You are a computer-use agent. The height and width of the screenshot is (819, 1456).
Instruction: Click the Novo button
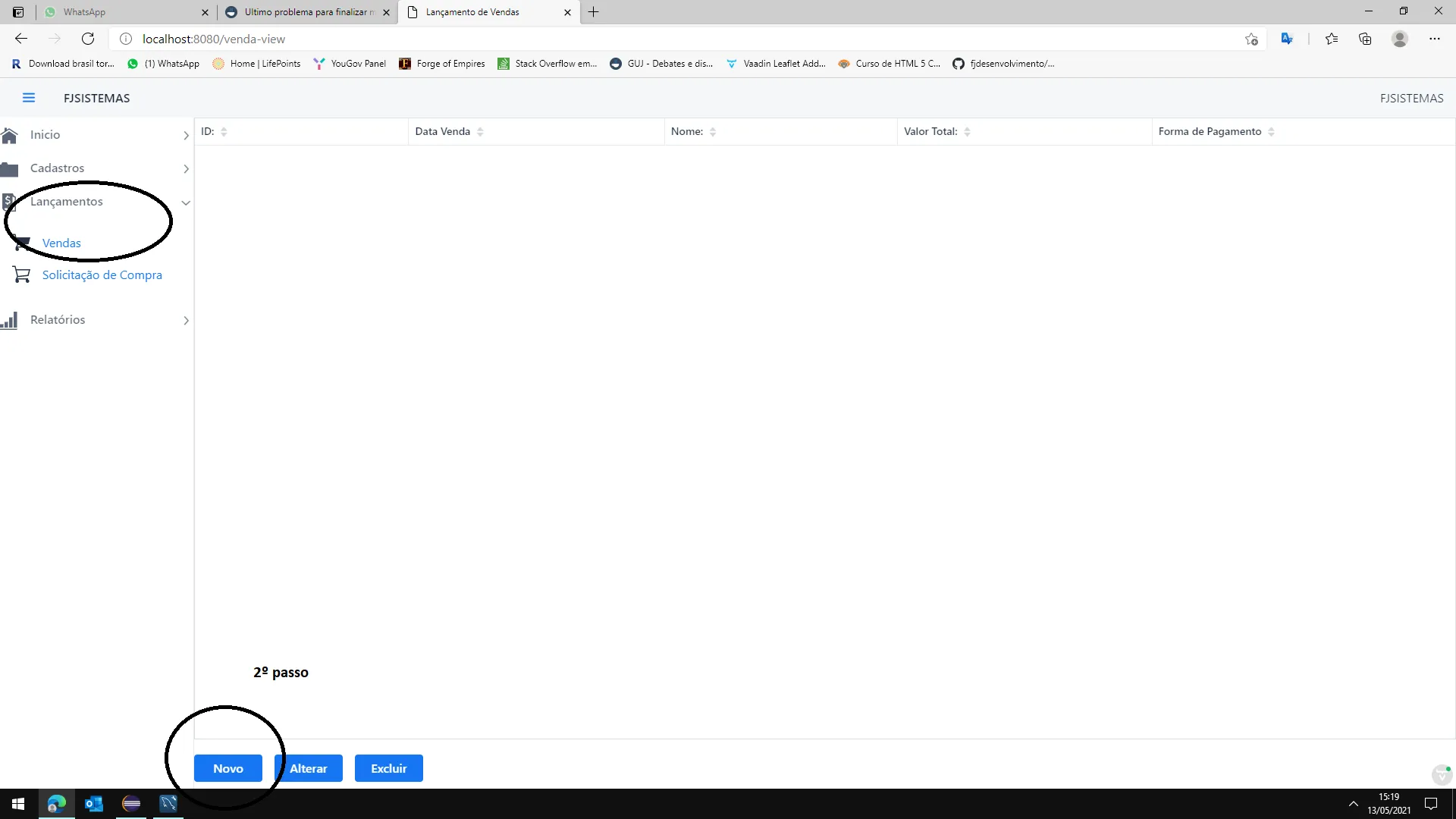coord(227,768)
